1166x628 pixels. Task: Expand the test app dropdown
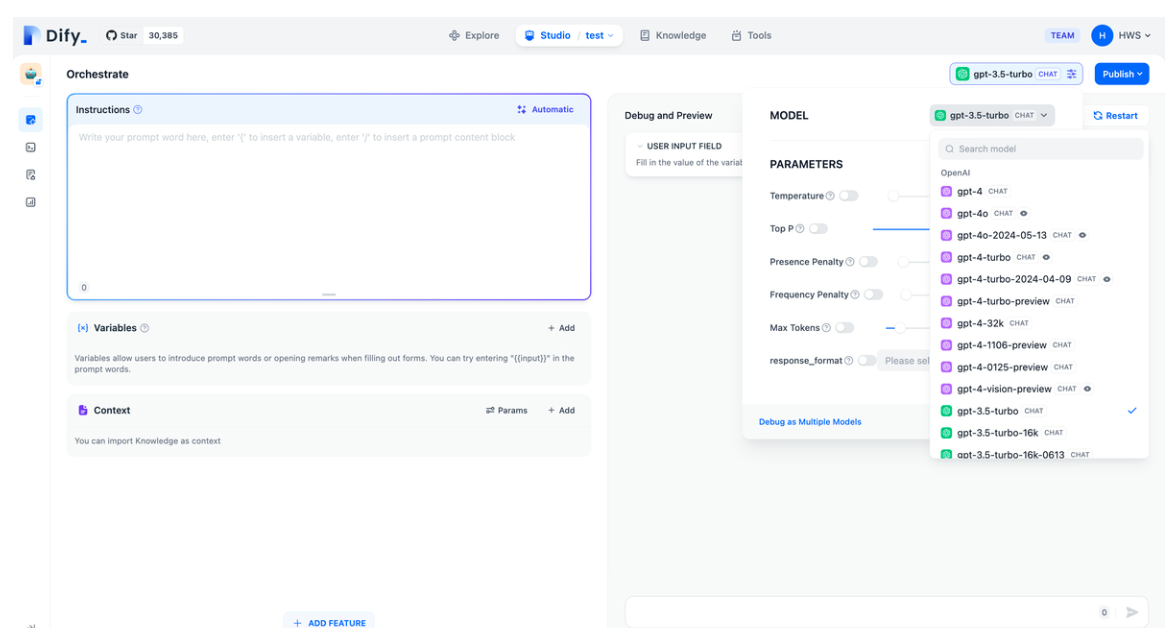599,35
